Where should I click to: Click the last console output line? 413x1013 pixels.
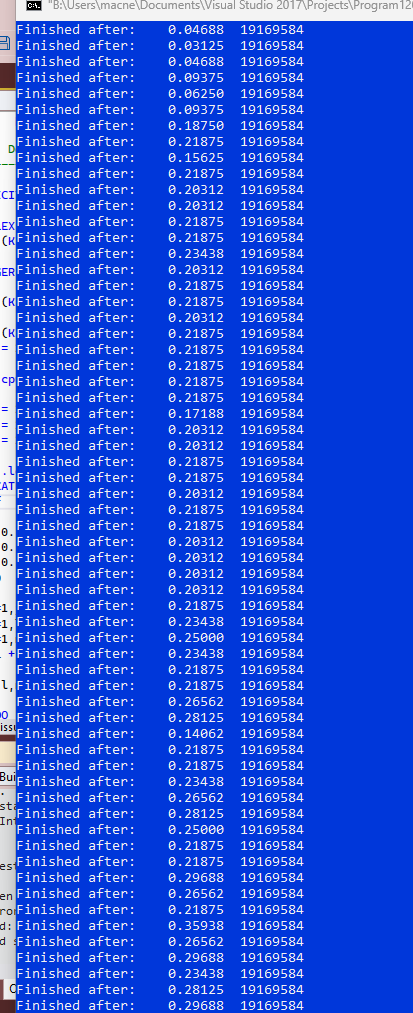(160, 1005)
